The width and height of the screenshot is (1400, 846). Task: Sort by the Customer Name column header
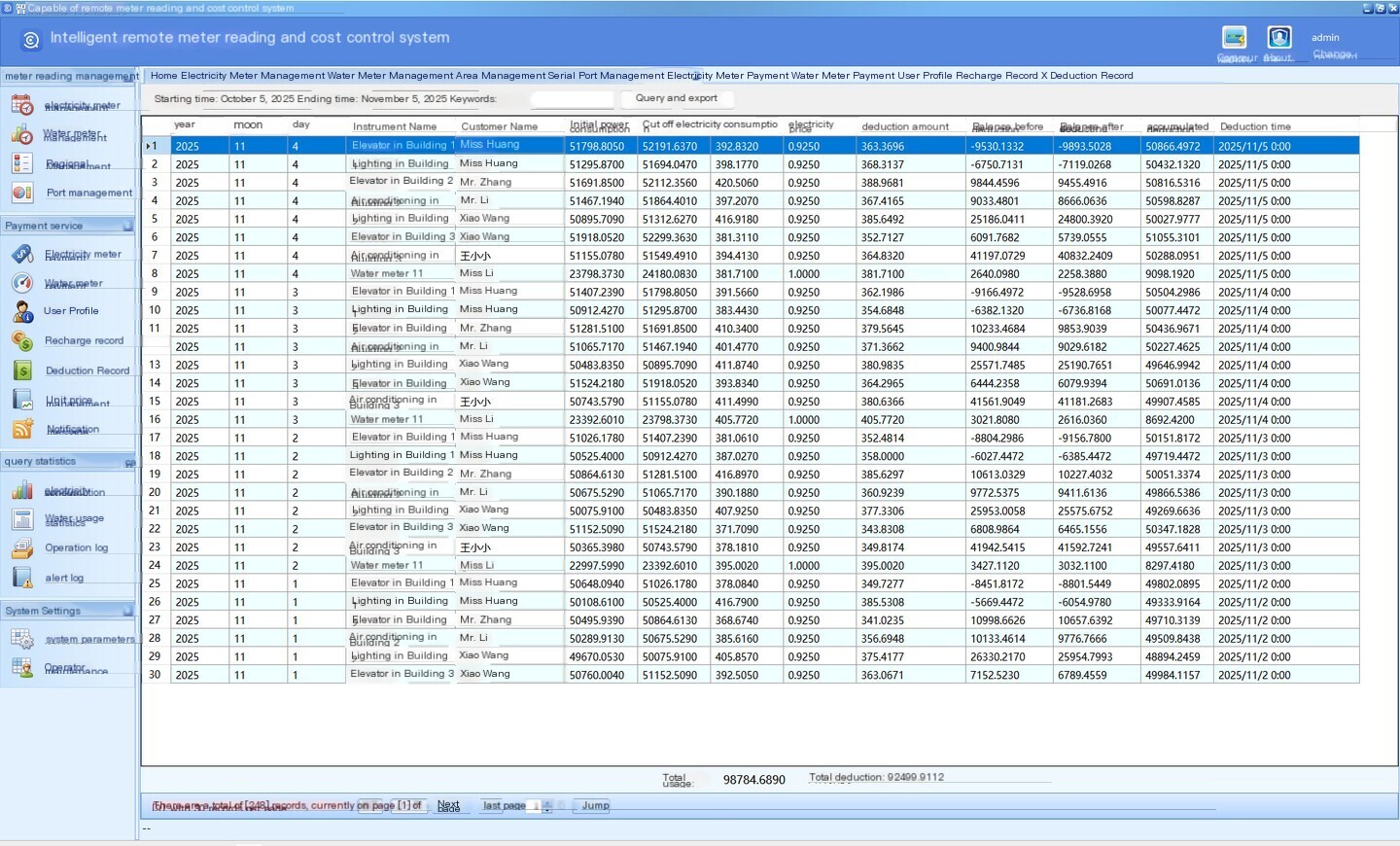click(499, 126)
